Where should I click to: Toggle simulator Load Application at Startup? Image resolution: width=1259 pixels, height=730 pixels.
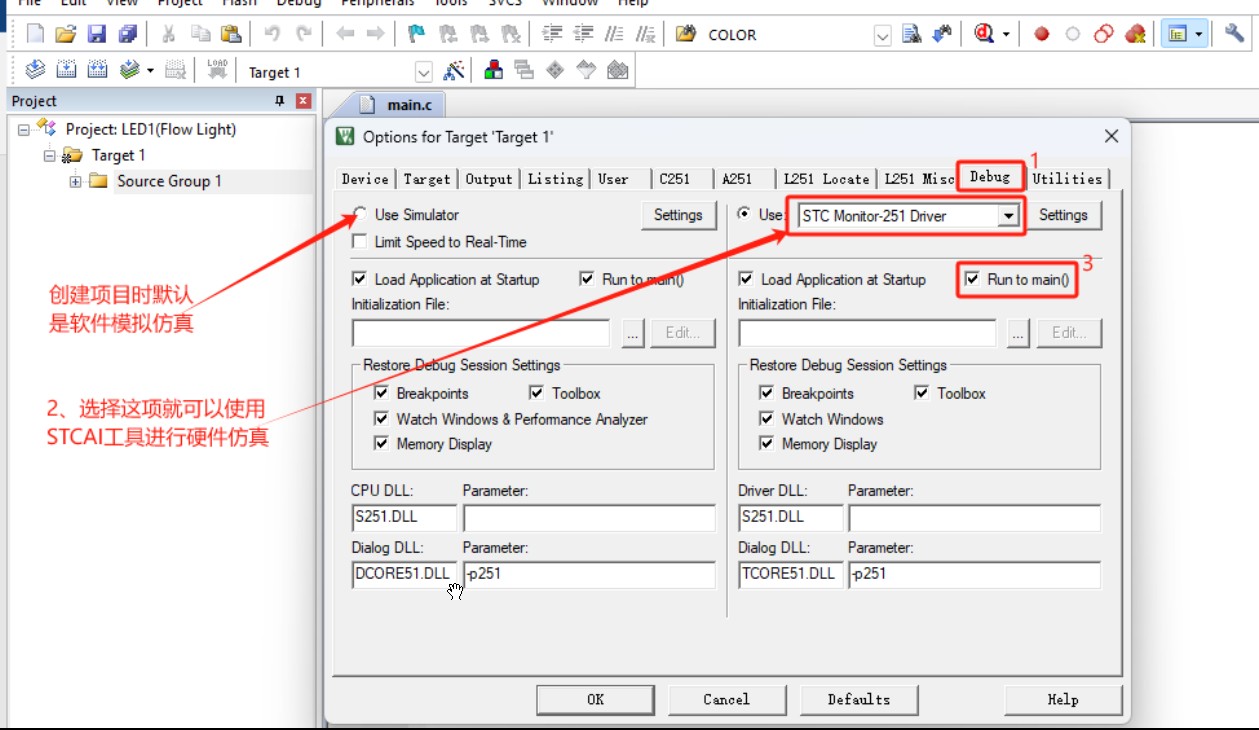coord(359,280)
